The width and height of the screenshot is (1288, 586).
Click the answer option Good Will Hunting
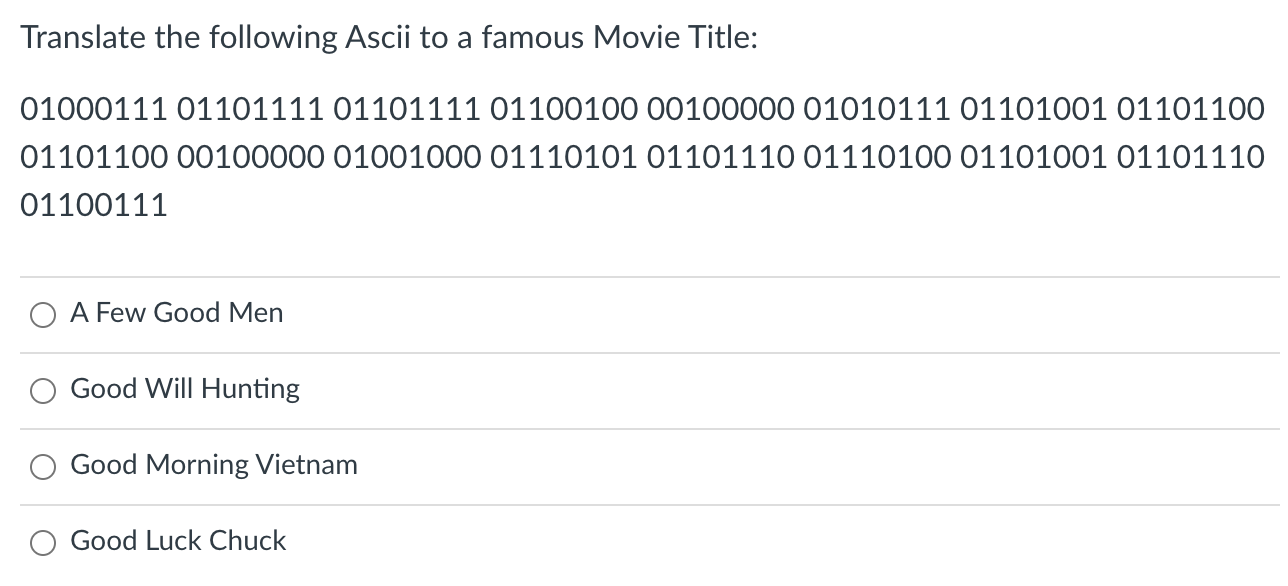(x=184, y=389)
